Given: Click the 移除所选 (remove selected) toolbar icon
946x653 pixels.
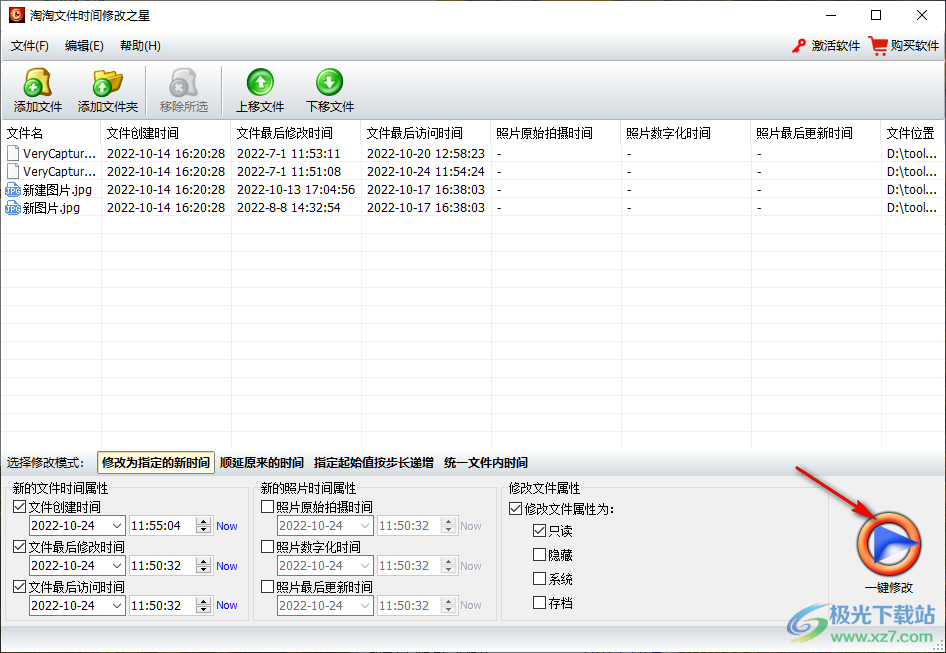Looking at the screenshot, I should tap(183, 82).
